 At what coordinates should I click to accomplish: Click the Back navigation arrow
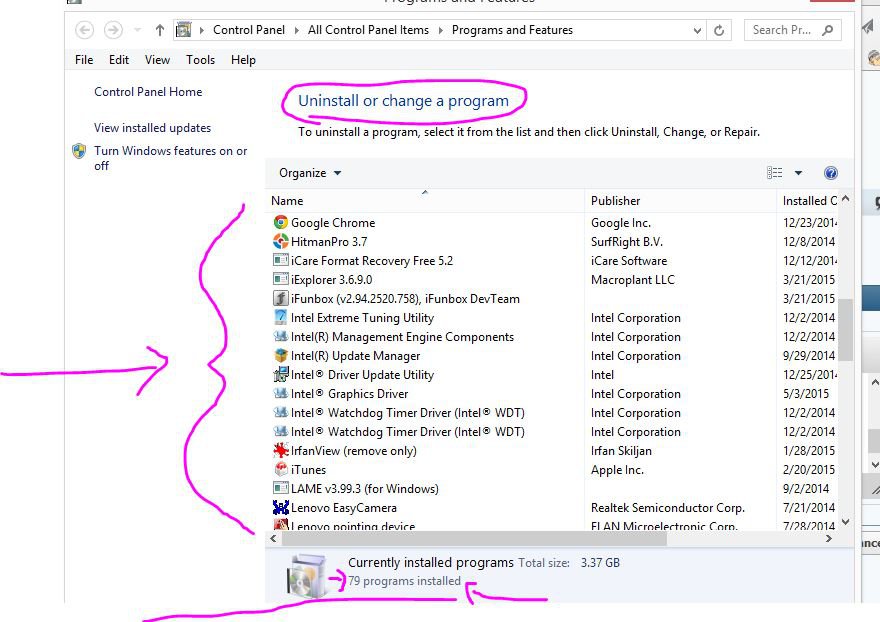pos(84,30)
